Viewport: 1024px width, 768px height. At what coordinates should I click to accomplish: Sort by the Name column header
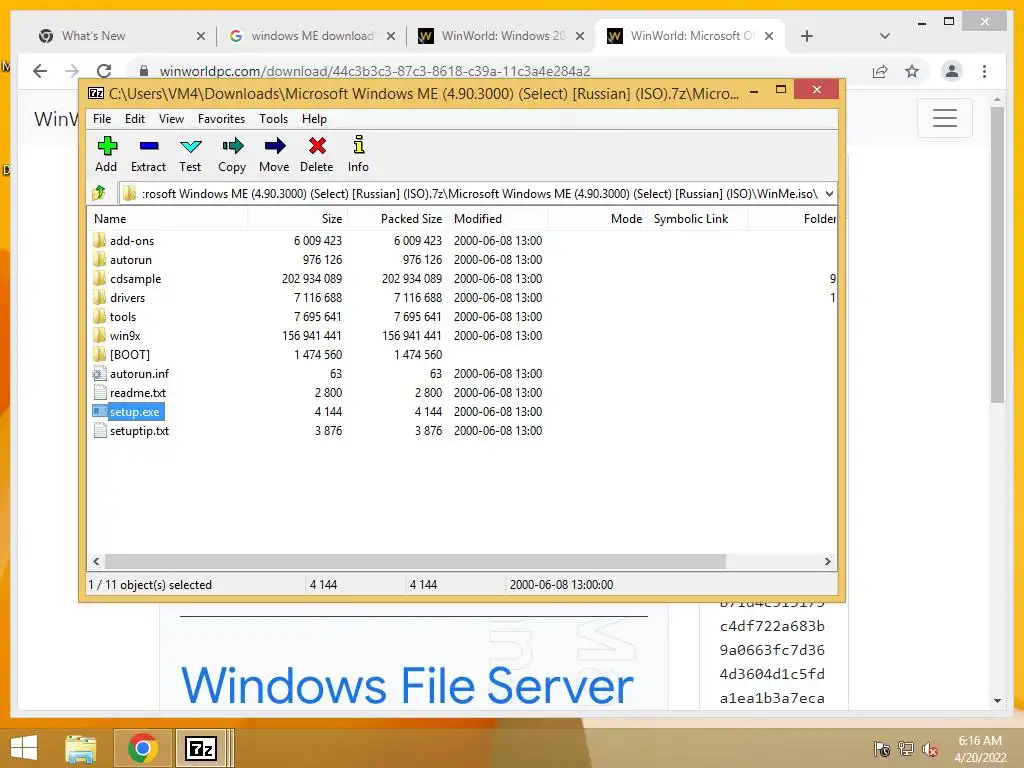coord(167,219)
